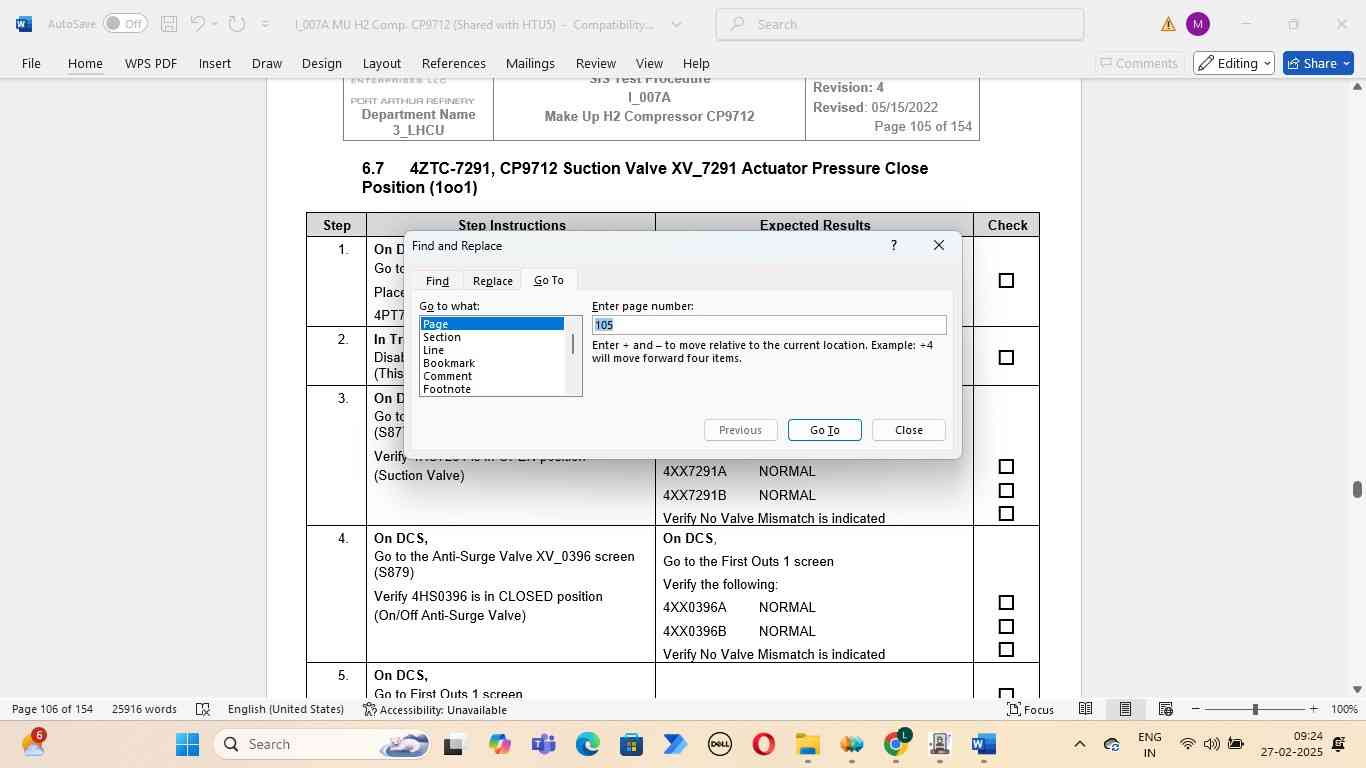Switch to Read Mode view icon
The image size is (1366, 768).
coord(1085,709)
